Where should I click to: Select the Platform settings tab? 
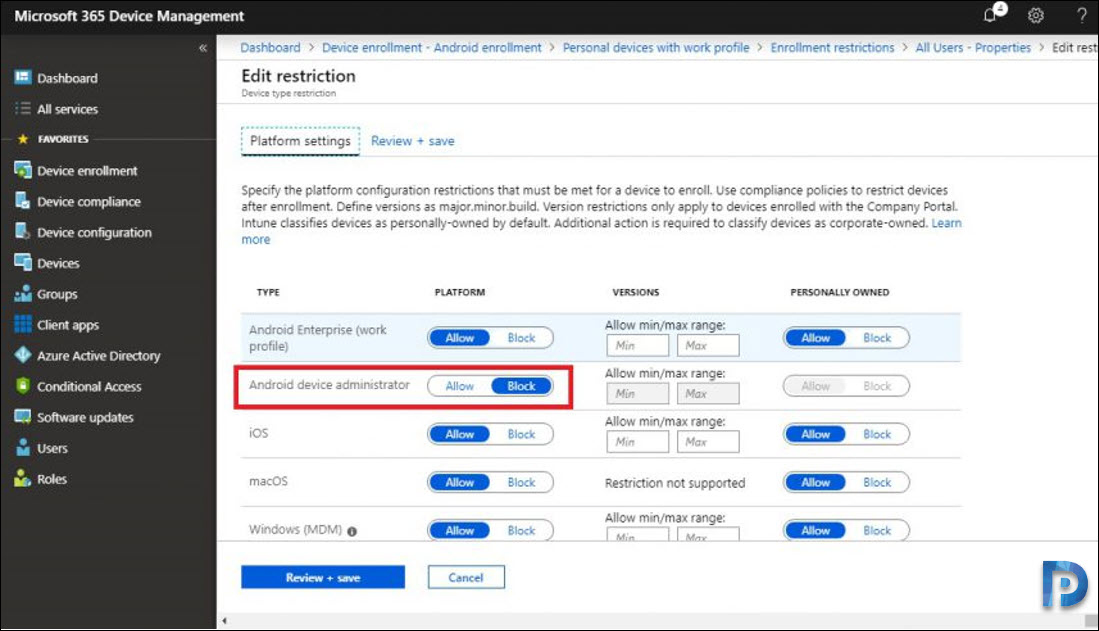300,141
